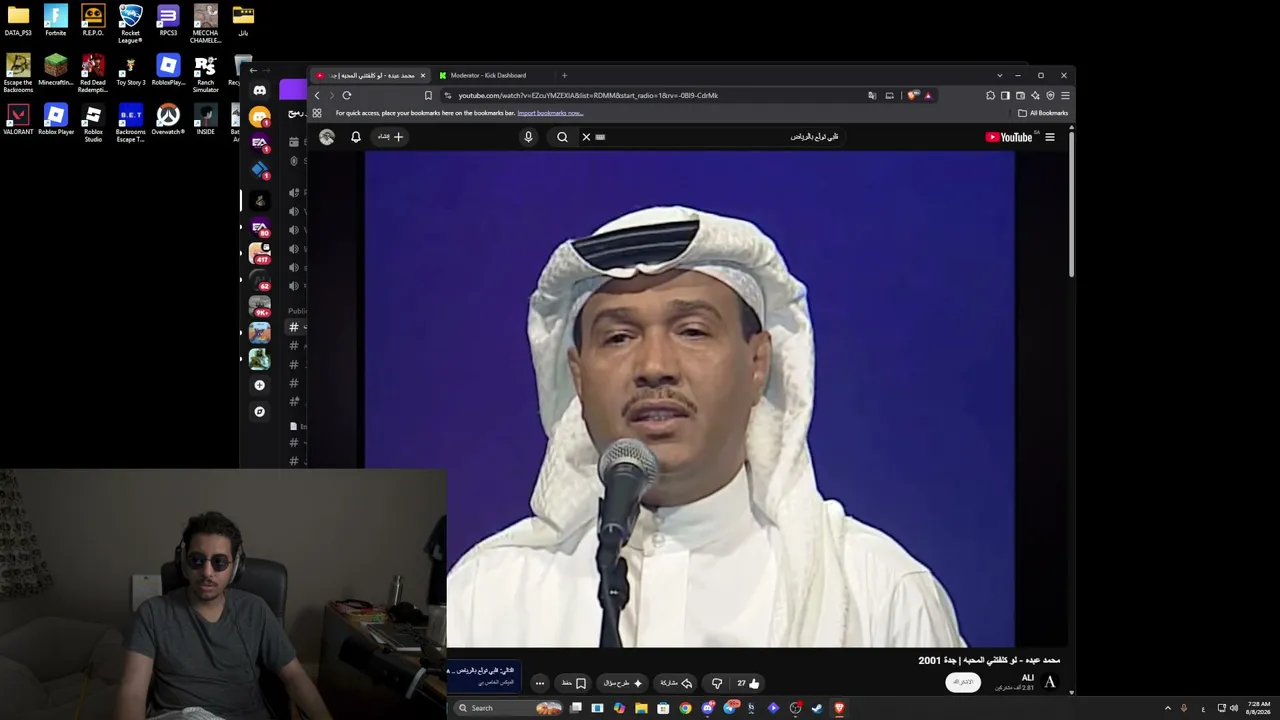Select the Roblox Player desktop icon
Screen dimensions: 1280x720
pyautogui.click(x=56, y=119)
